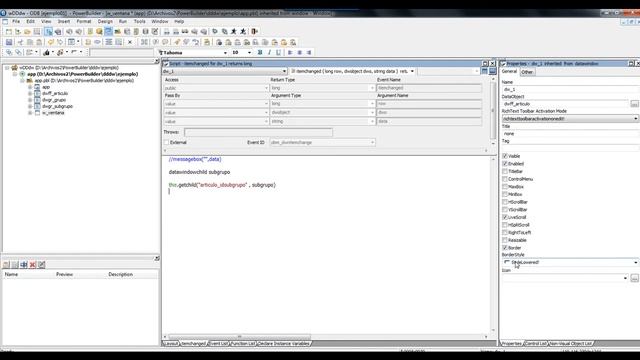Click the highlighted icon left of the undo arrows
The height and width of the screenshot is (360, 640).
pos(49,31)
